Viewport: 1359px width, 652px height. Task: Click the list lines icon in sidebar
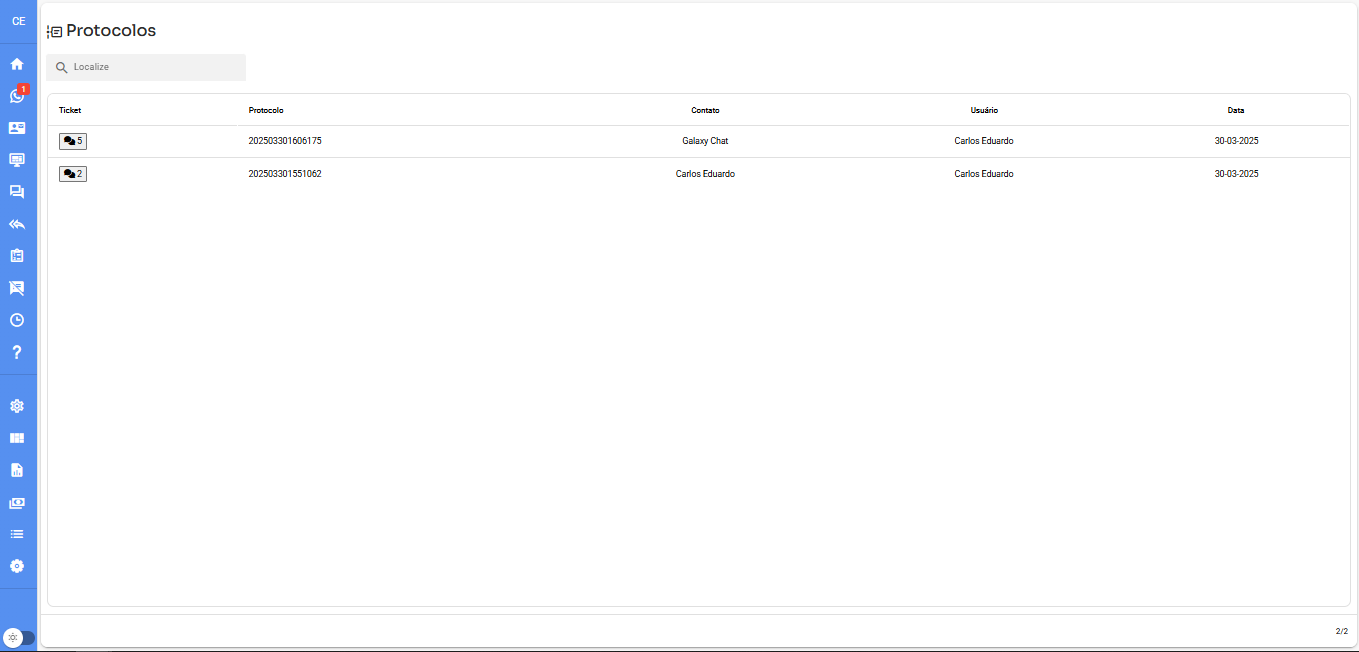tap(17, 534)
